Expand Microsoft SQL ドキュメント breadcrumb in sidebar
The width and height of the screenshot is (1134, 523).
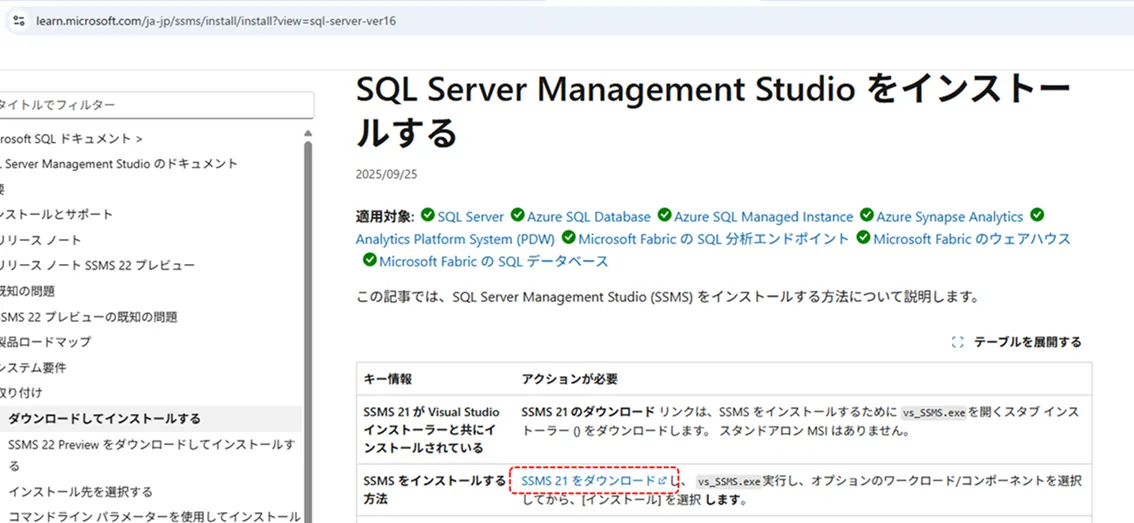click(x=70, y=139)
